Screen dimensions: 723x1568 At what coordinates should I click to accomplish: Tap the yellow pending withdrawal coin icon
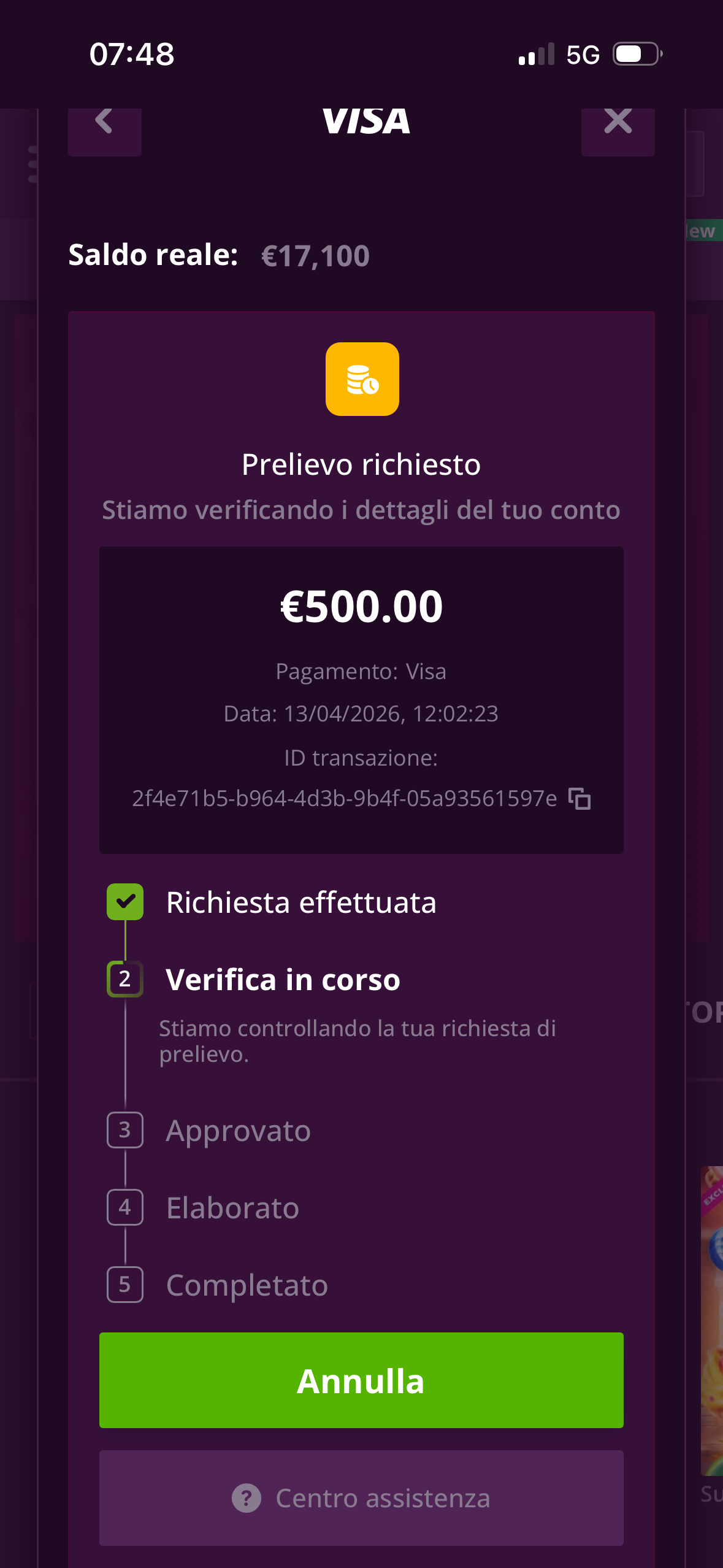click(x=362, y=379)
